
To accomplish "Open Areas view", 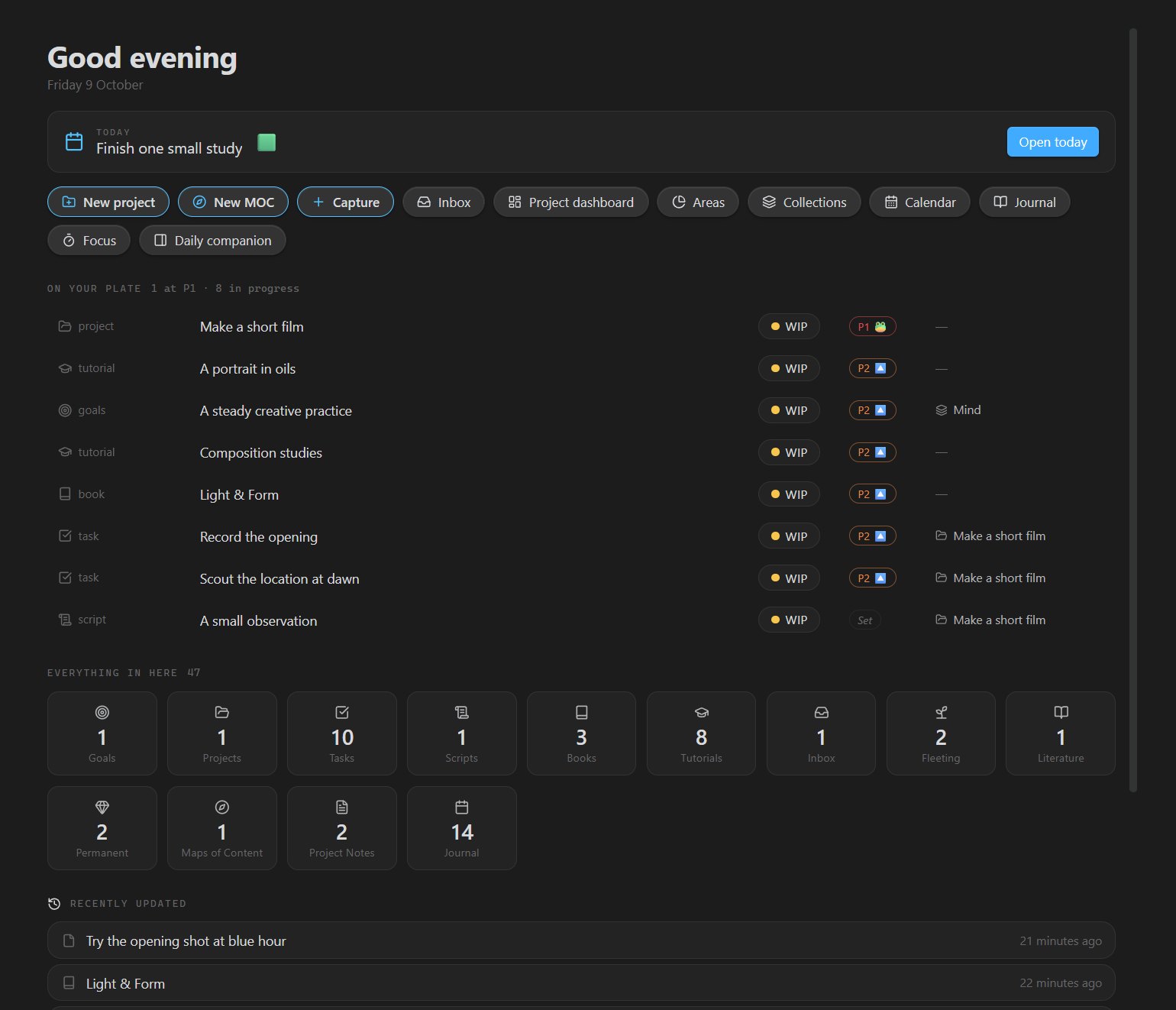I will [x=698, y=202].
